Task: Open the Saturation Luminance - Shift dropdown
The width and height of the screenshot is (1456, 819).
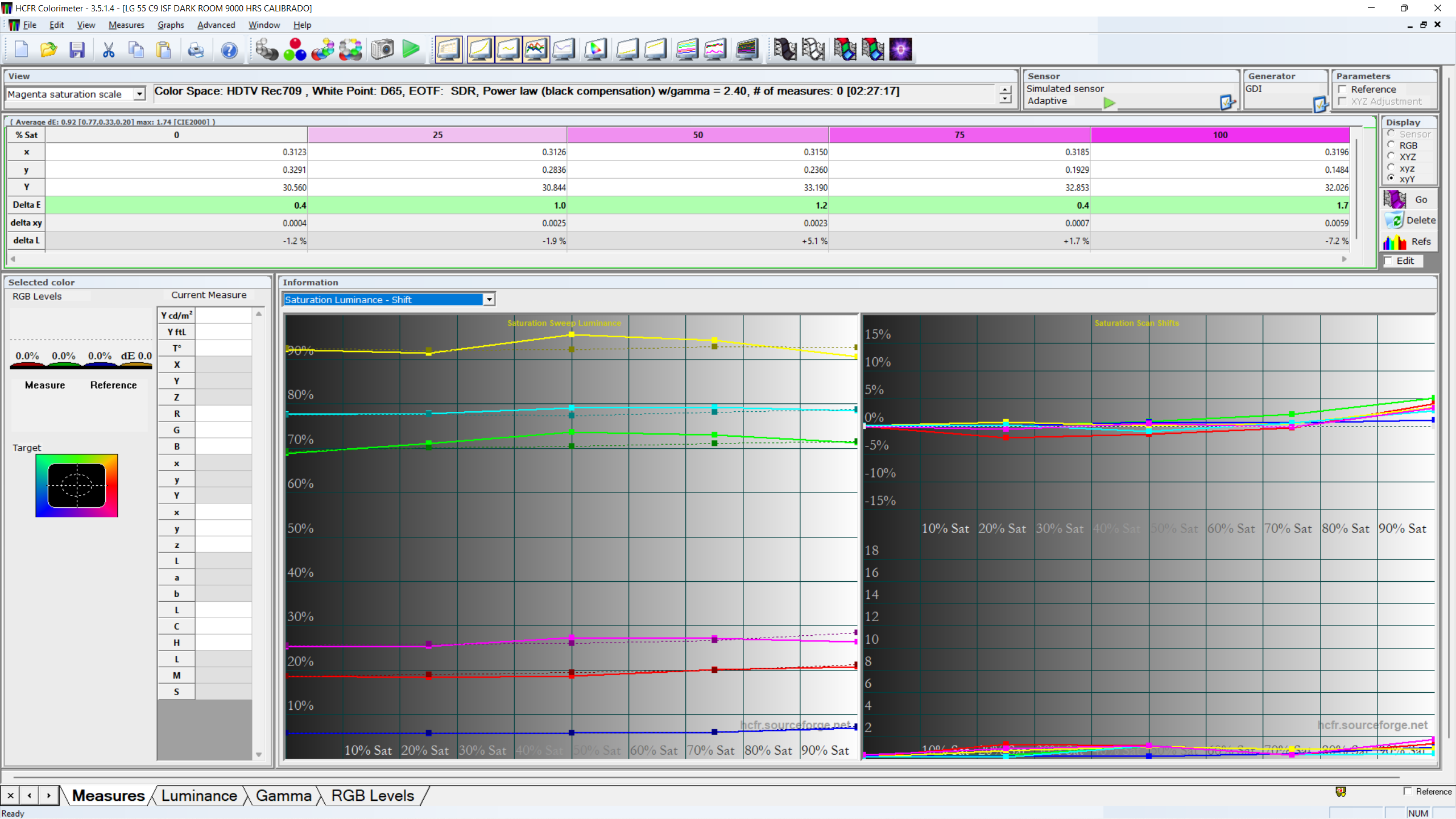Action: pyautogui.click(x=489, y=300)
